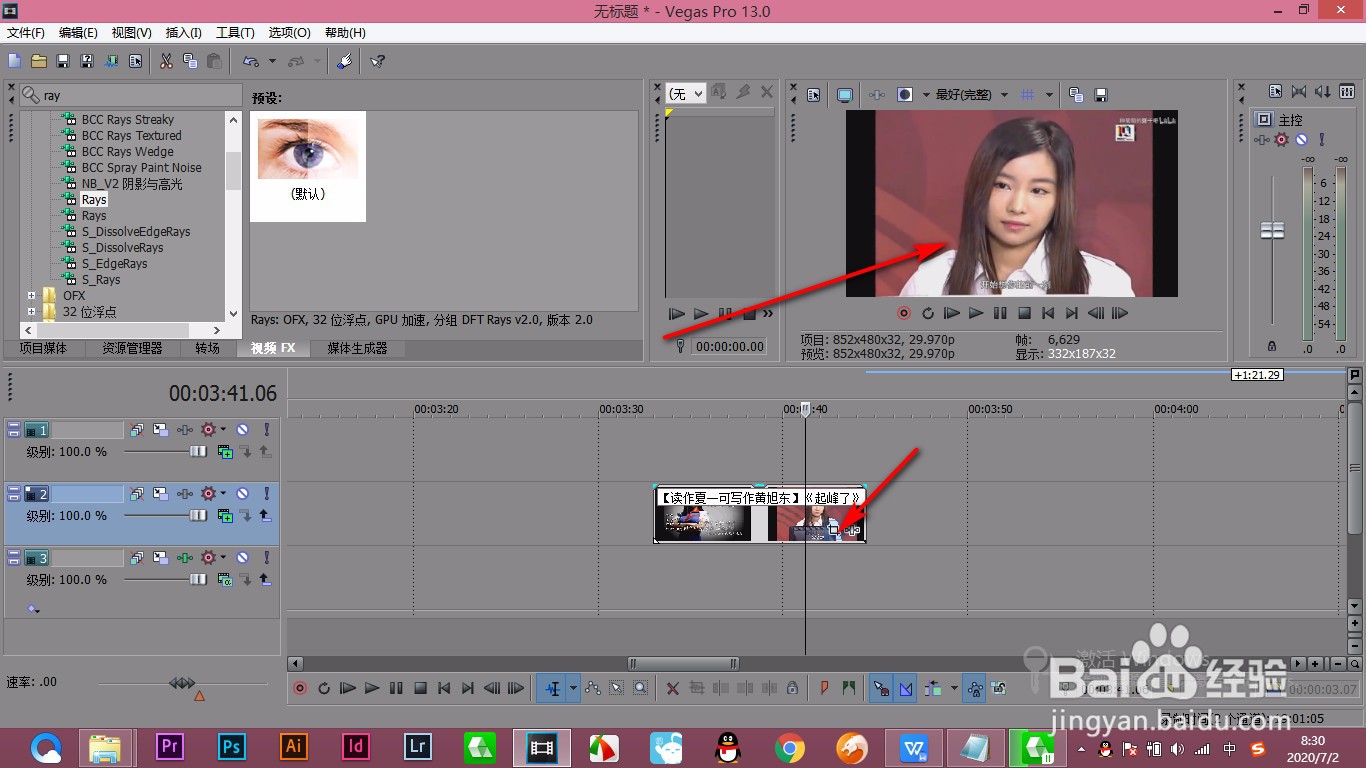The image size is (1366, 768).
Task: Stop playback in the timeline transport
Action: pos(420,688)
